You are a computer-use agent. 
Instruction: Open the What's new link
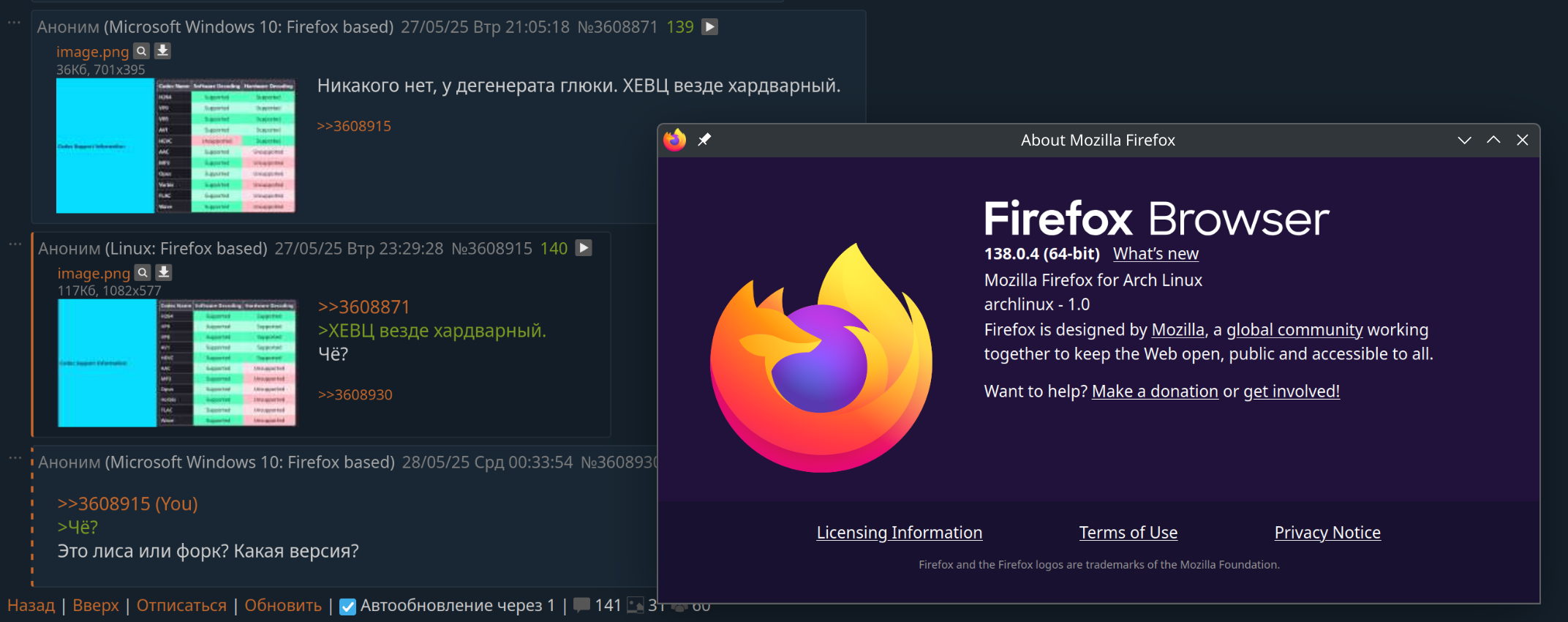(x=1156, y=254)
